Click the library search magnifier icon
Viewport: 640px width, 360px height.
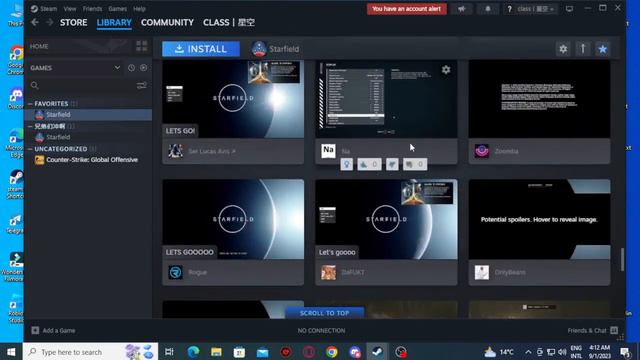[x=35, y=85]
